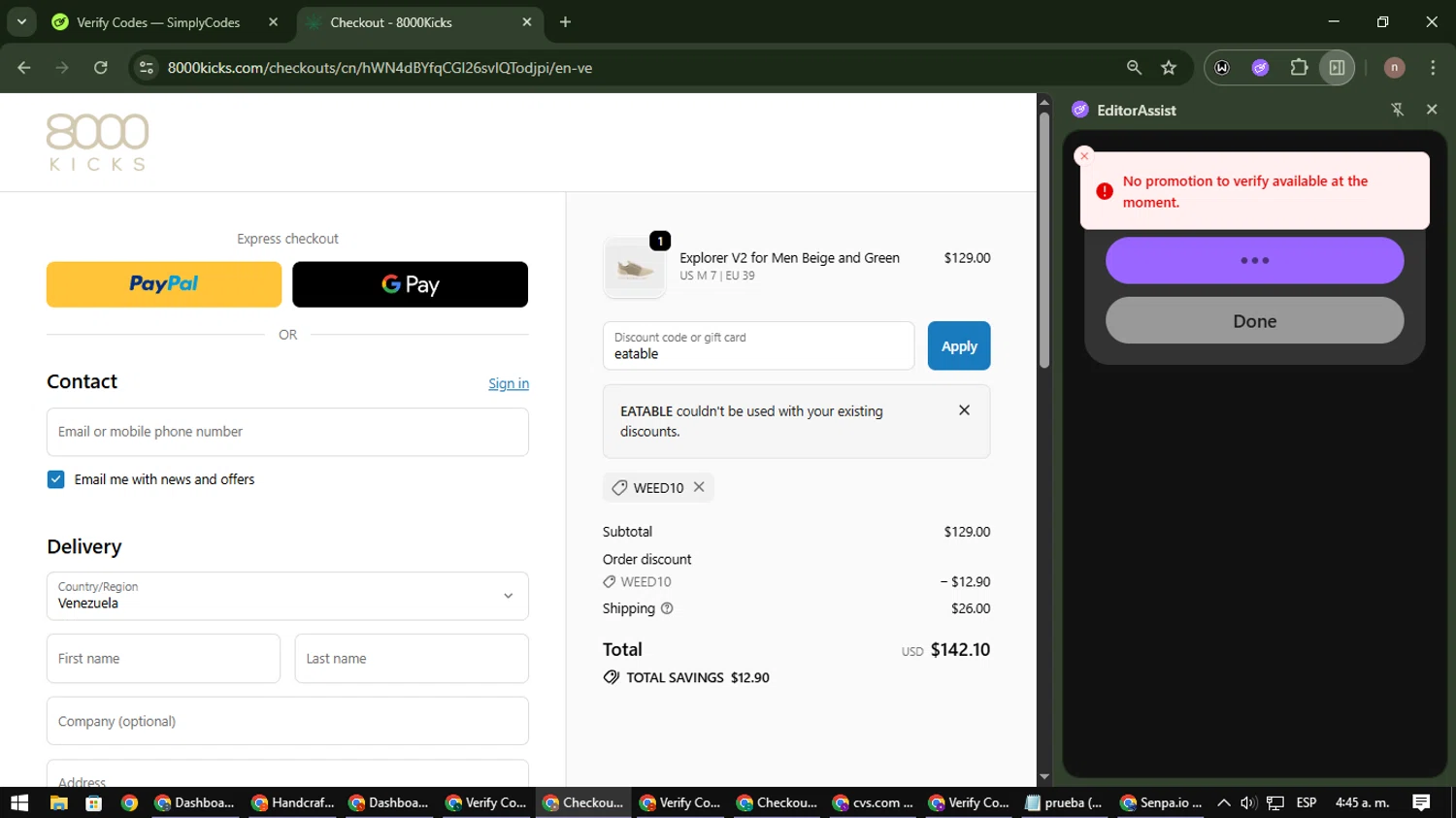1456x818 pixels.
Task: Click the address bar URL
Action: point(380,67)
